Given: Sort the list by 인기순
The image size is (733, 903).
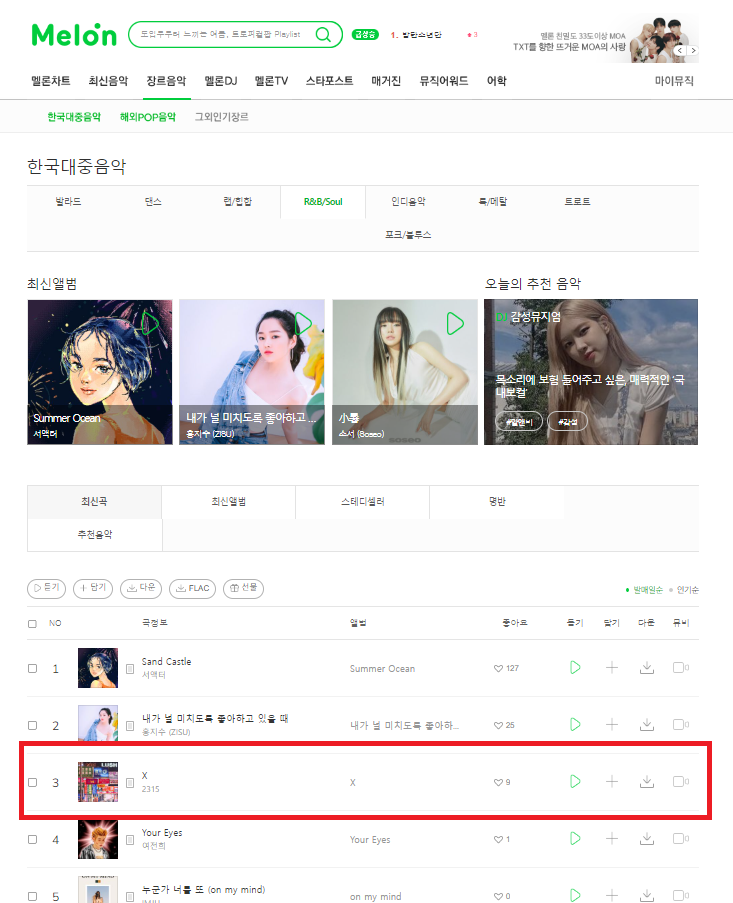Looking at the screenshot, I should click(x=688, y=590).
